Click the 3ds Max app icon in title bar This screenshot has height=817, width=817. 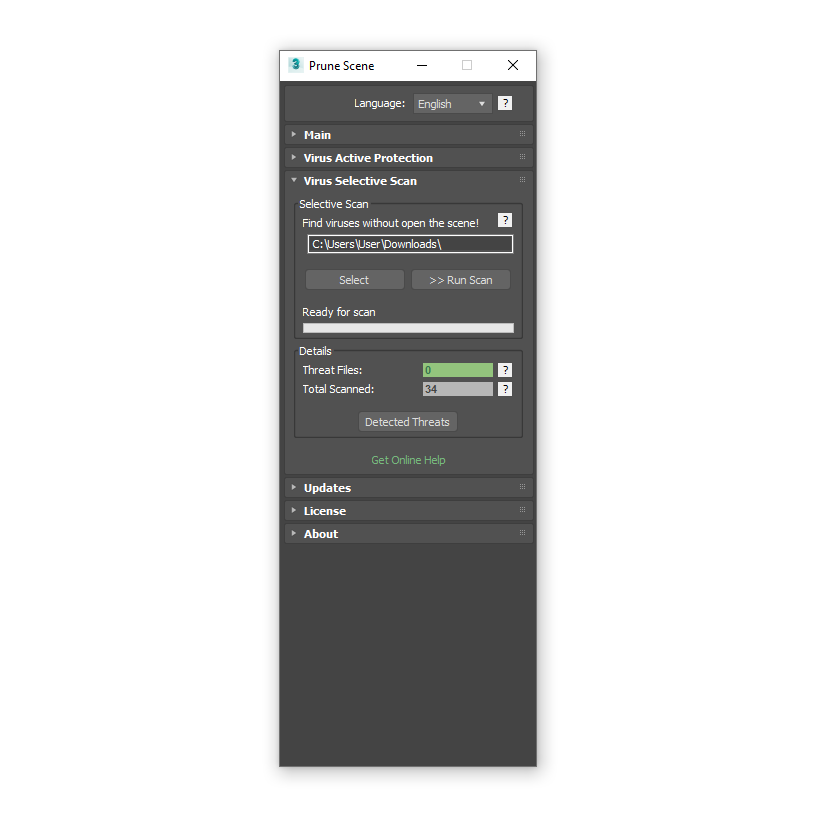click(295, 65)
